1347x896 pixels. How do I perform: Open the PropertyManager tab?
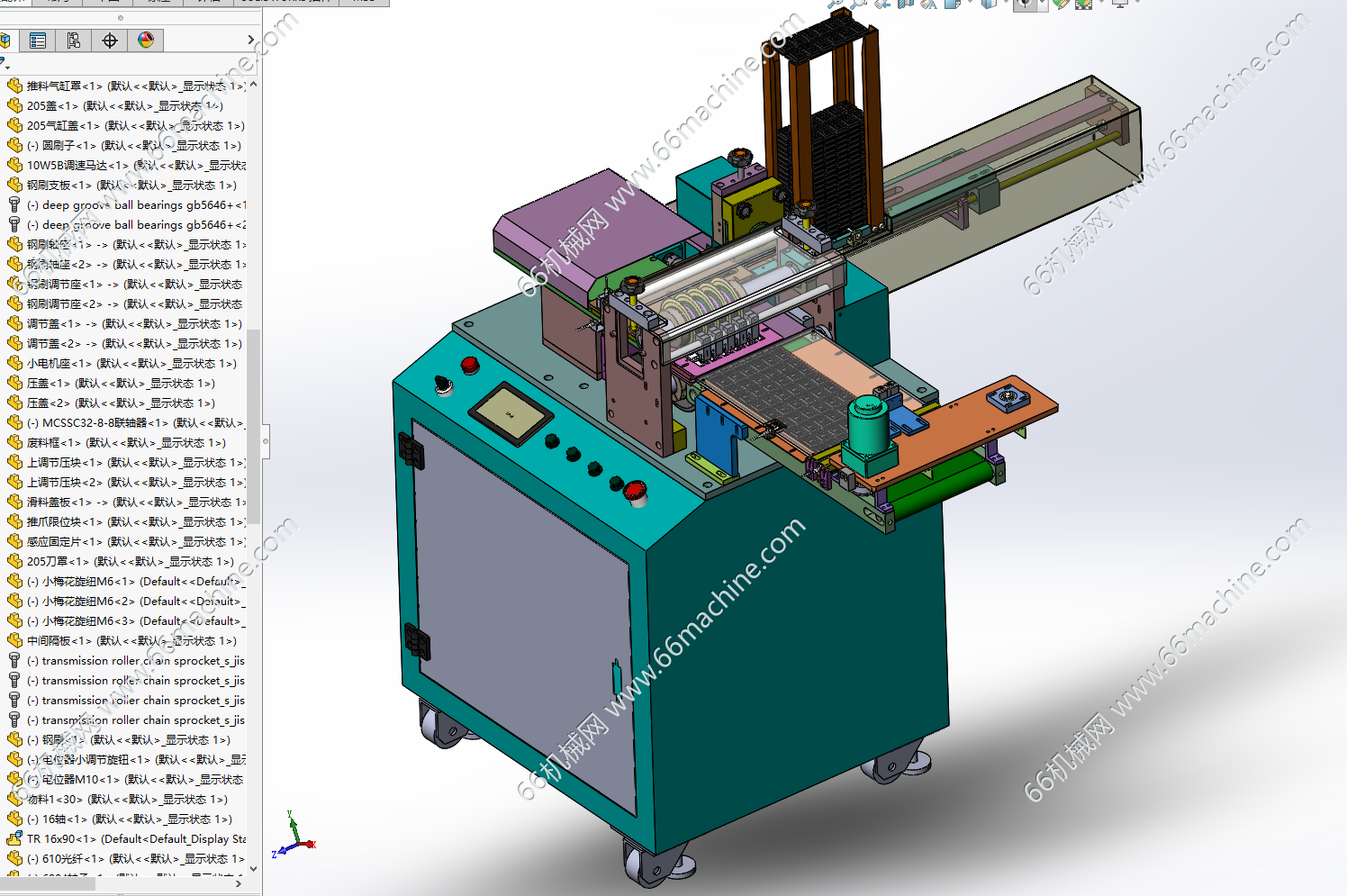click(38, 41)
